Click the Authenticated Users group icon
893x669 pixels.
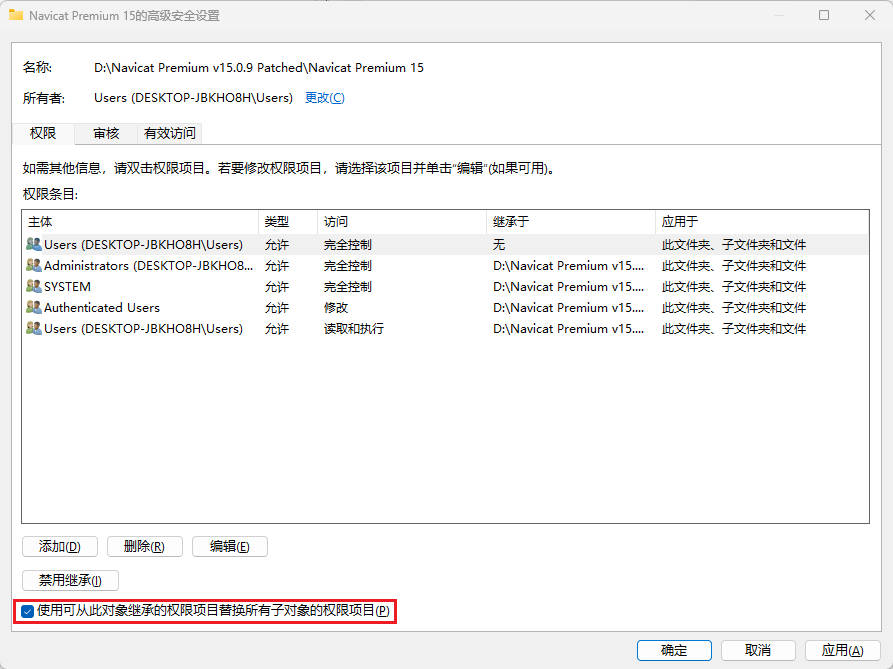coord(32,307)
